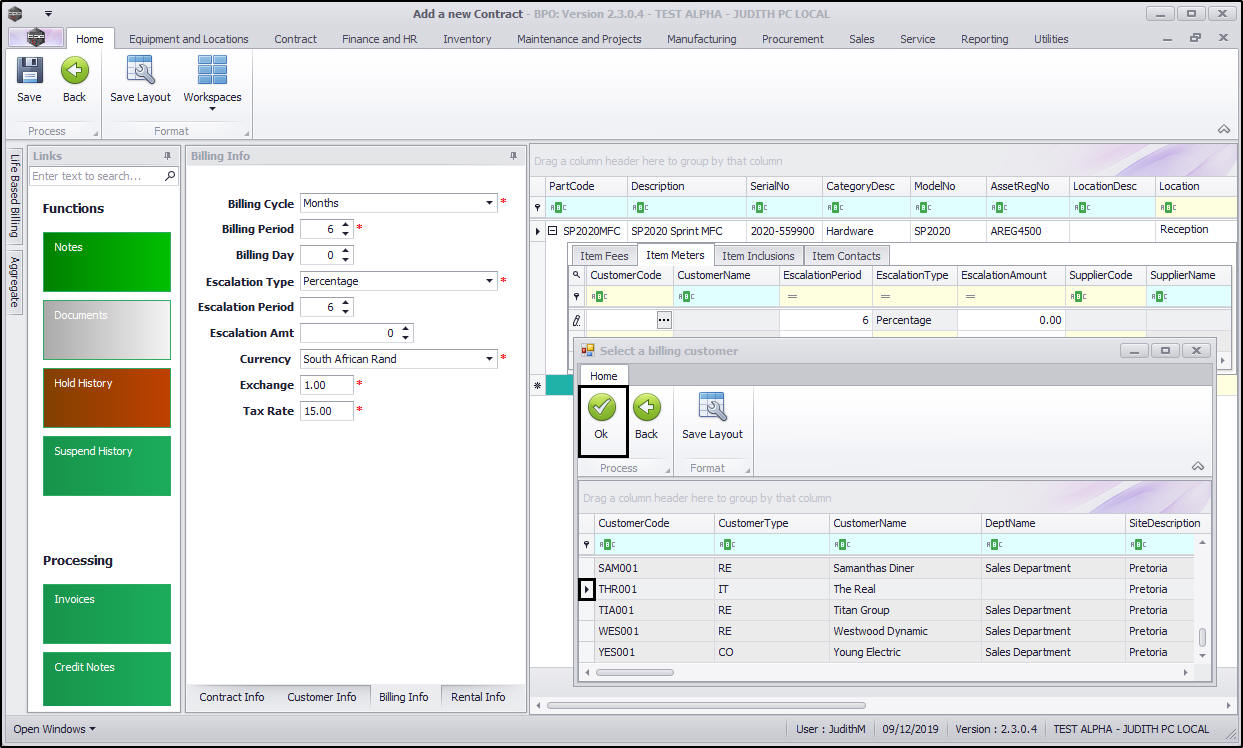
Task: Expand the Currency dropdown
Action: (490, 359)
